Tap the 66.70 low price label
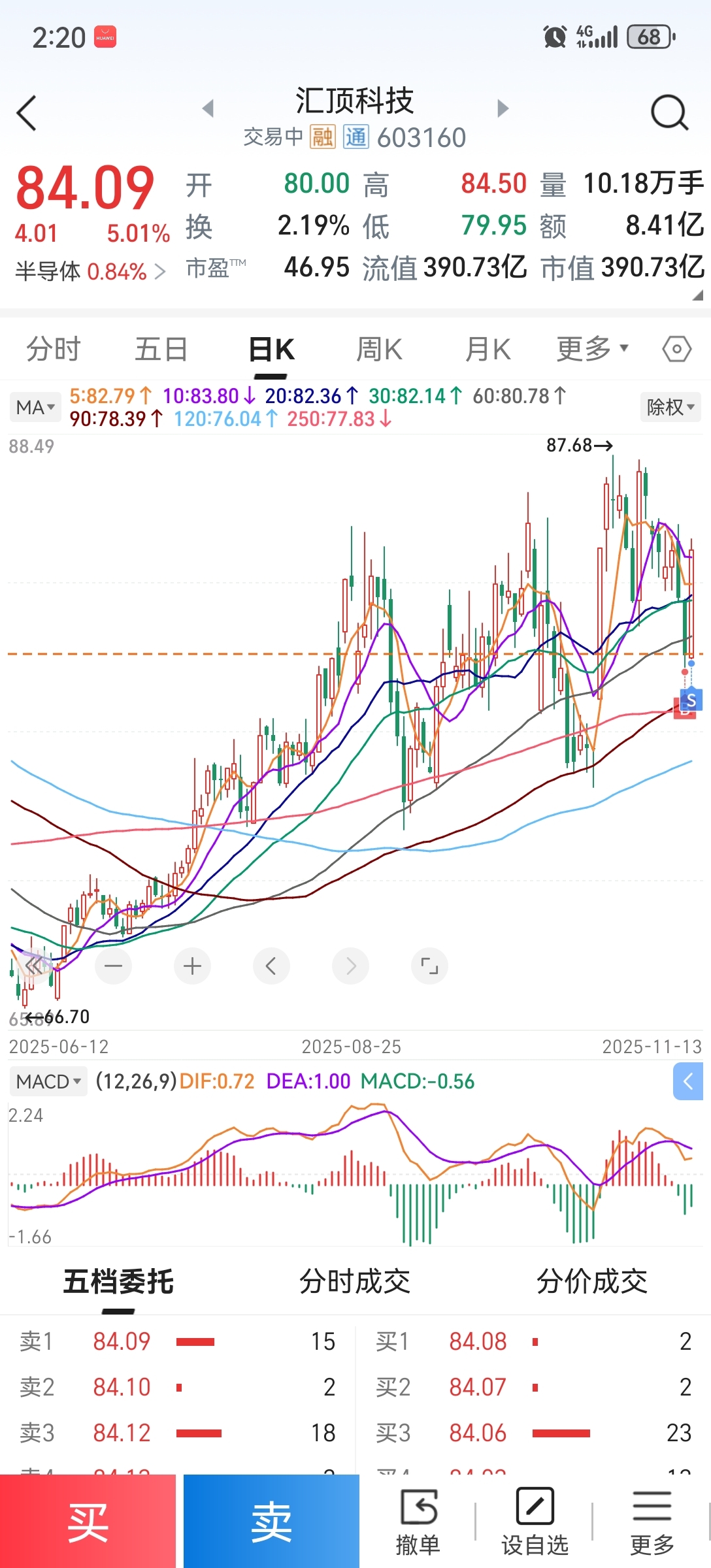 point(58,1017)
